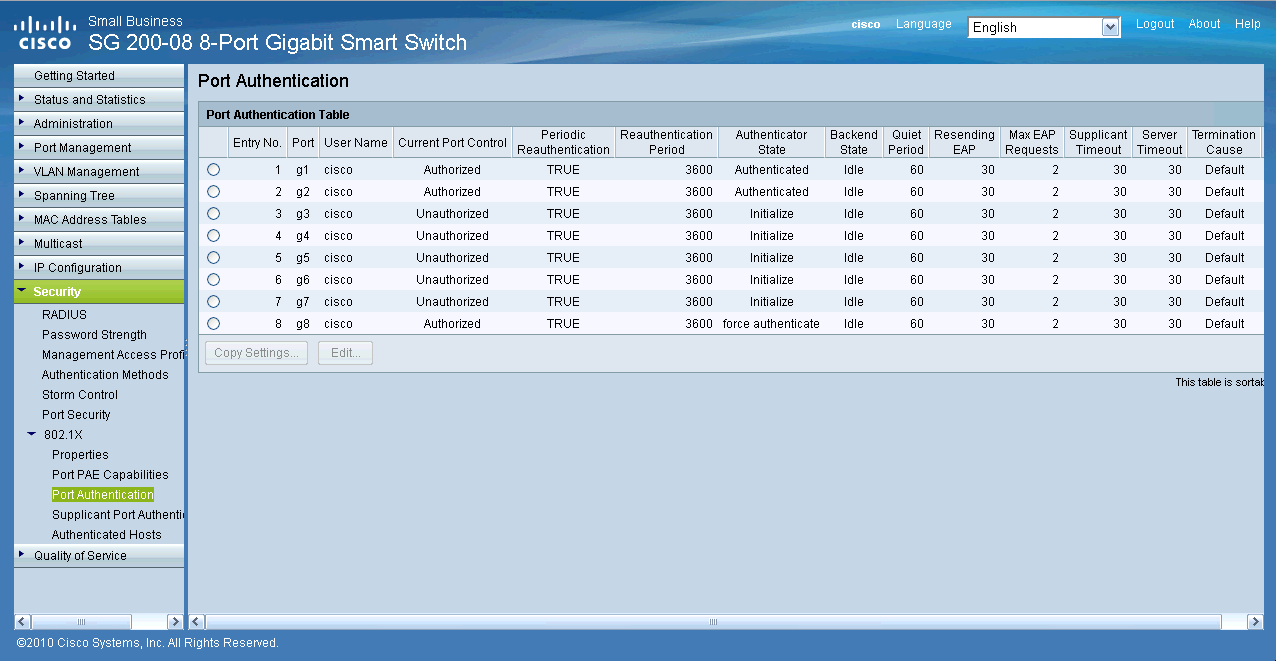This screenshot has width=1276, height=661.
Task: Choose the g8 row radio button
Action: pyautogui.click(x=213, y=324)
